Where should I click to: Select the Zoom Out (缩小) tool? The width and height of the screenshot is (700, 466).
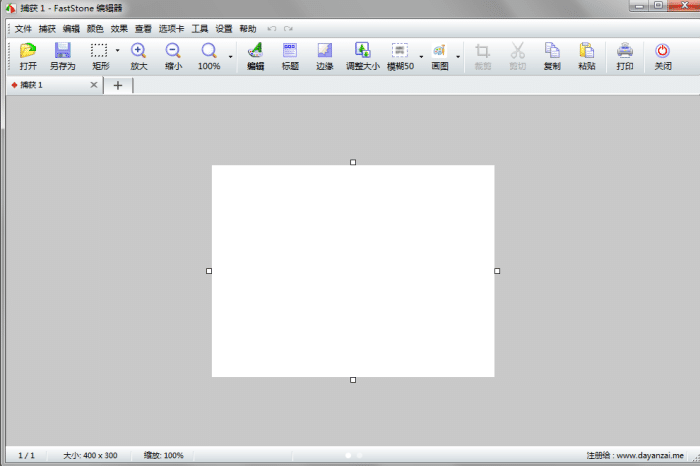(x=173, y=50)
